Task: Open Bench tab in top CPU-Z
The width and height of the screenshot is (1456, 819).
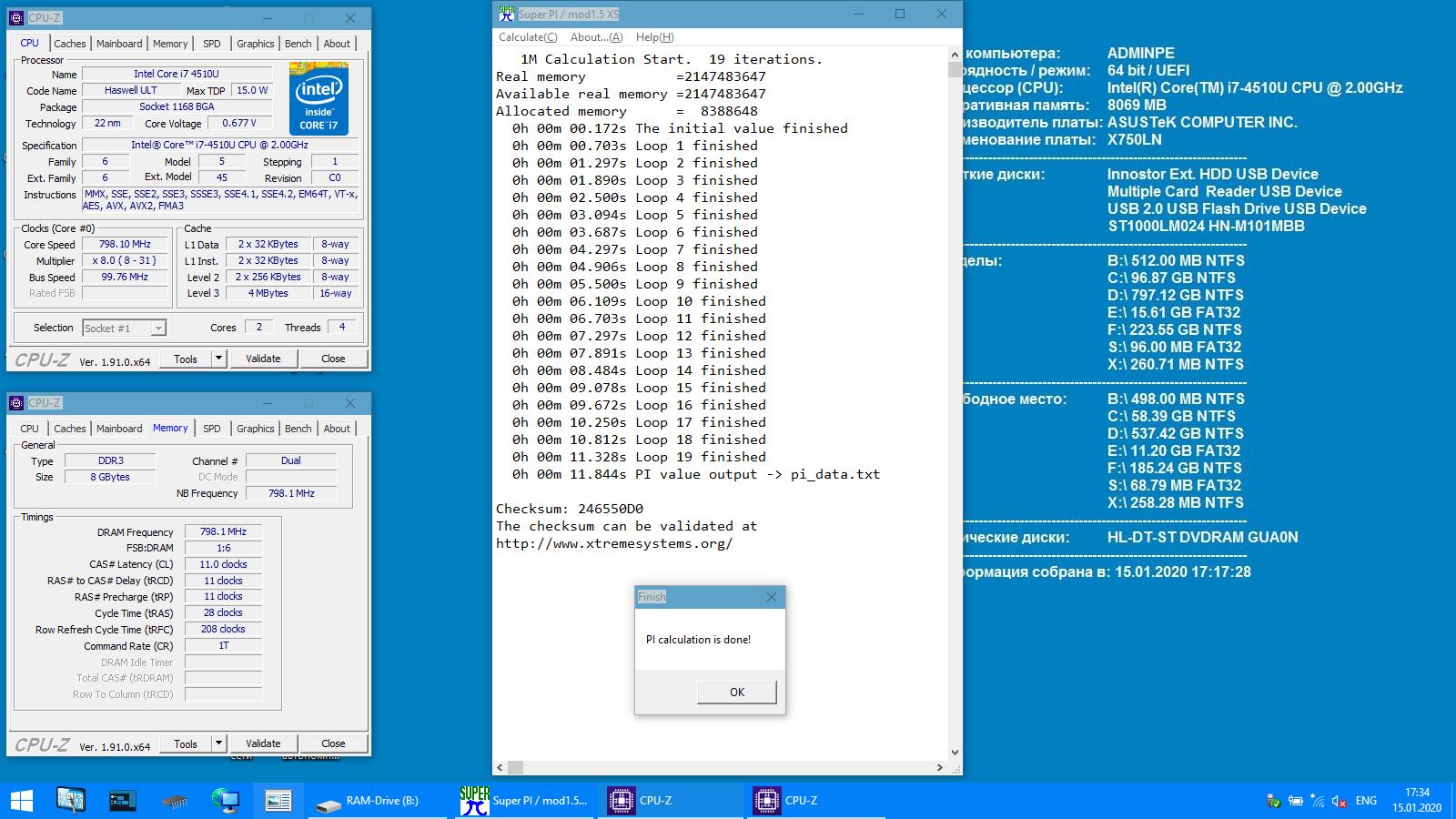Action: (298, 44)
